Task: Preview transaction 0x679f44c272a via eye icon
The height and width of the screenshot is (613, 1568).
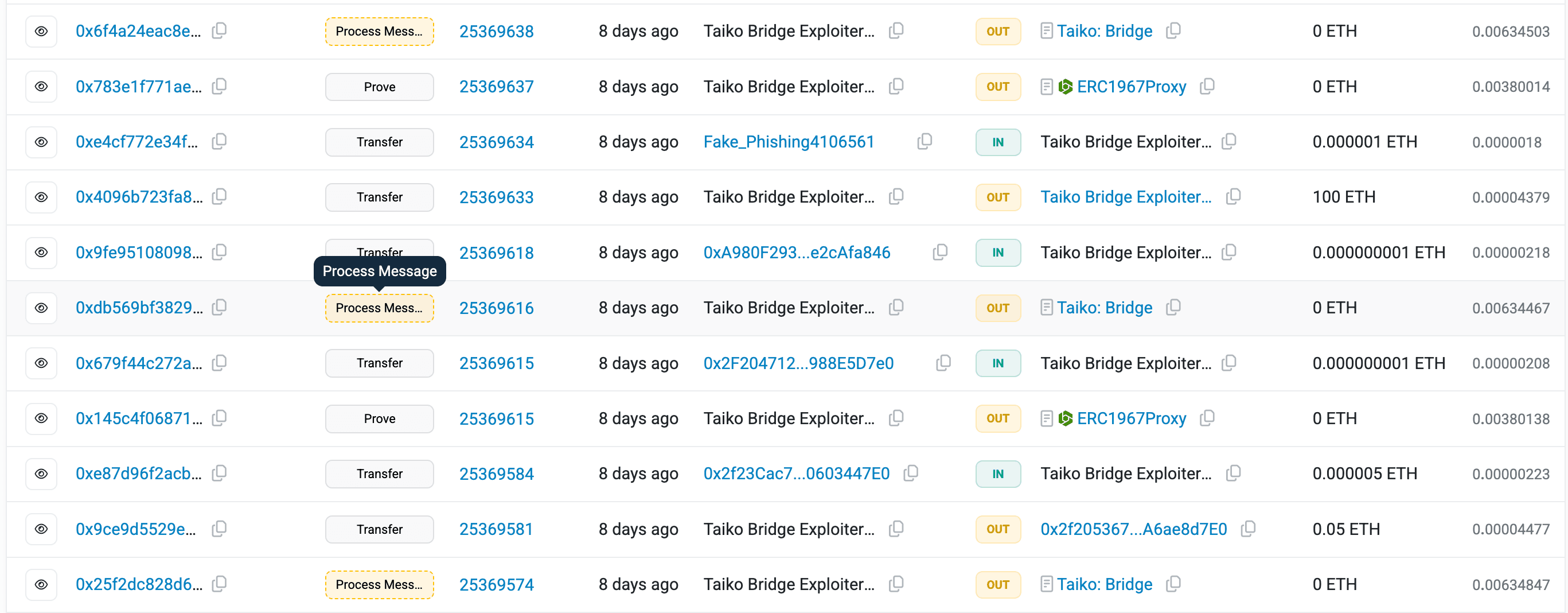Action: [x=41, y=363]
